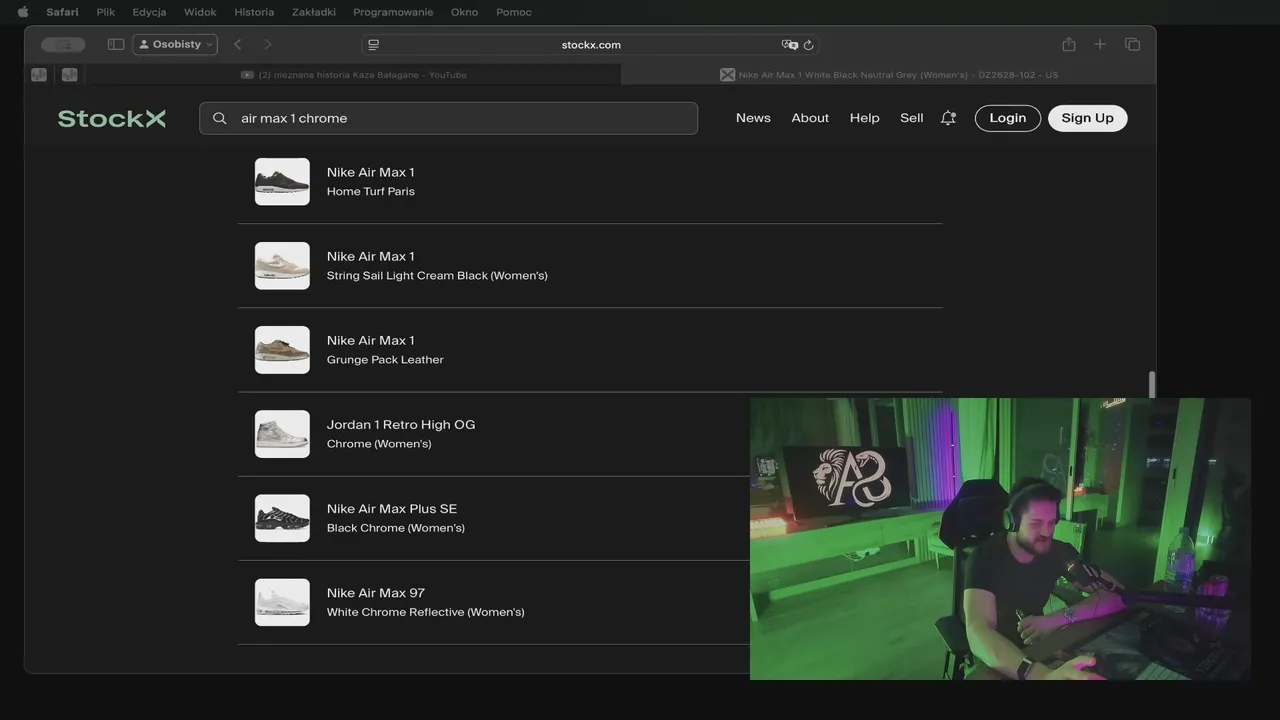This screenshot has width=1280, height=720.
Task: Open the Programowanie menu
Action: [x=393, y=12]
